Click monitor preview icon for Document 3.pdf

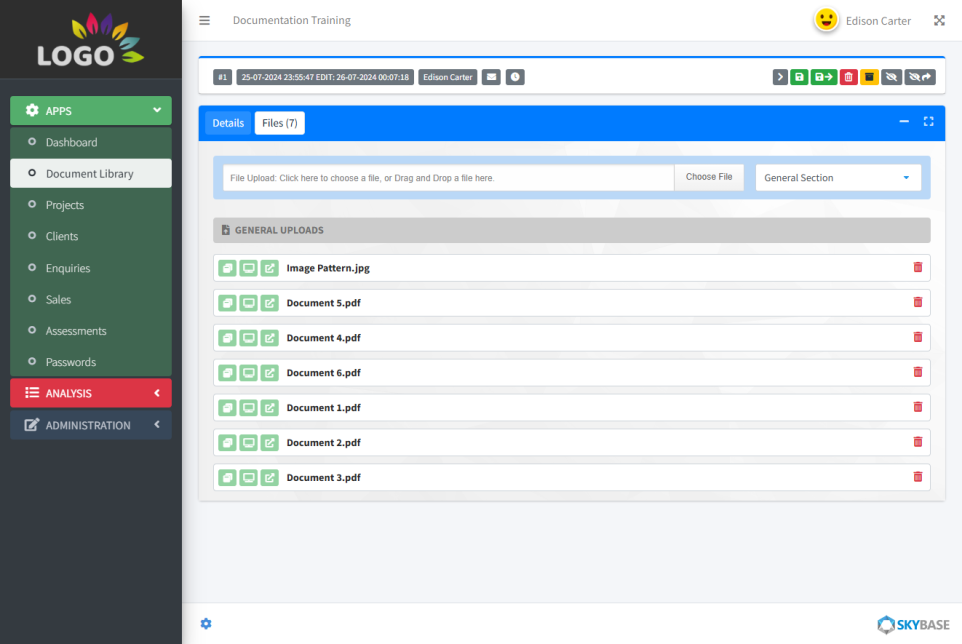[248, 478]
